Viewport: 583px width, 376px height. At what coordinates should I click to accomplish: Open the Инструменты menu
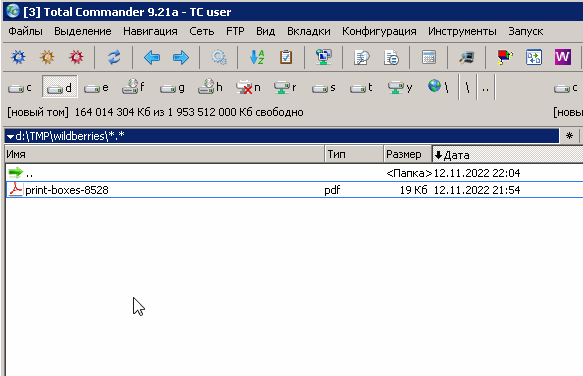point(462,31)
